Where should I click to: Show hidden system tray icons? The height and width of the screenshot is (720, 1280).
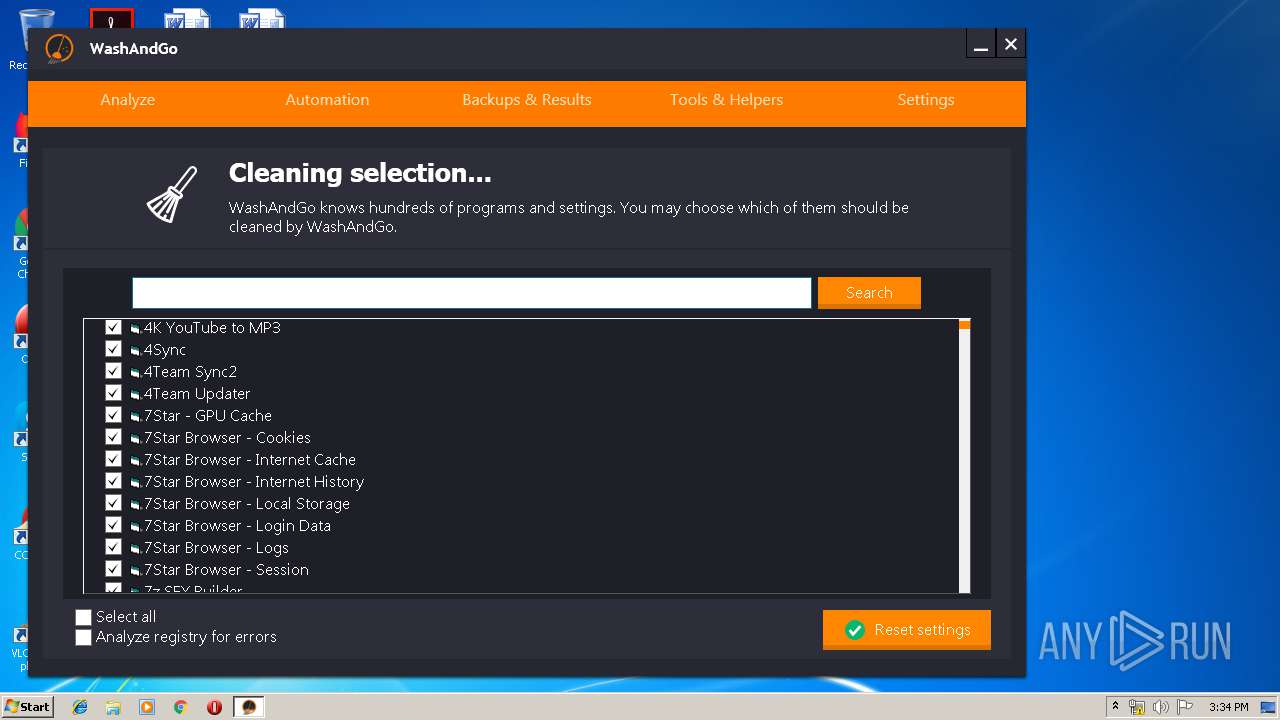1115,707
